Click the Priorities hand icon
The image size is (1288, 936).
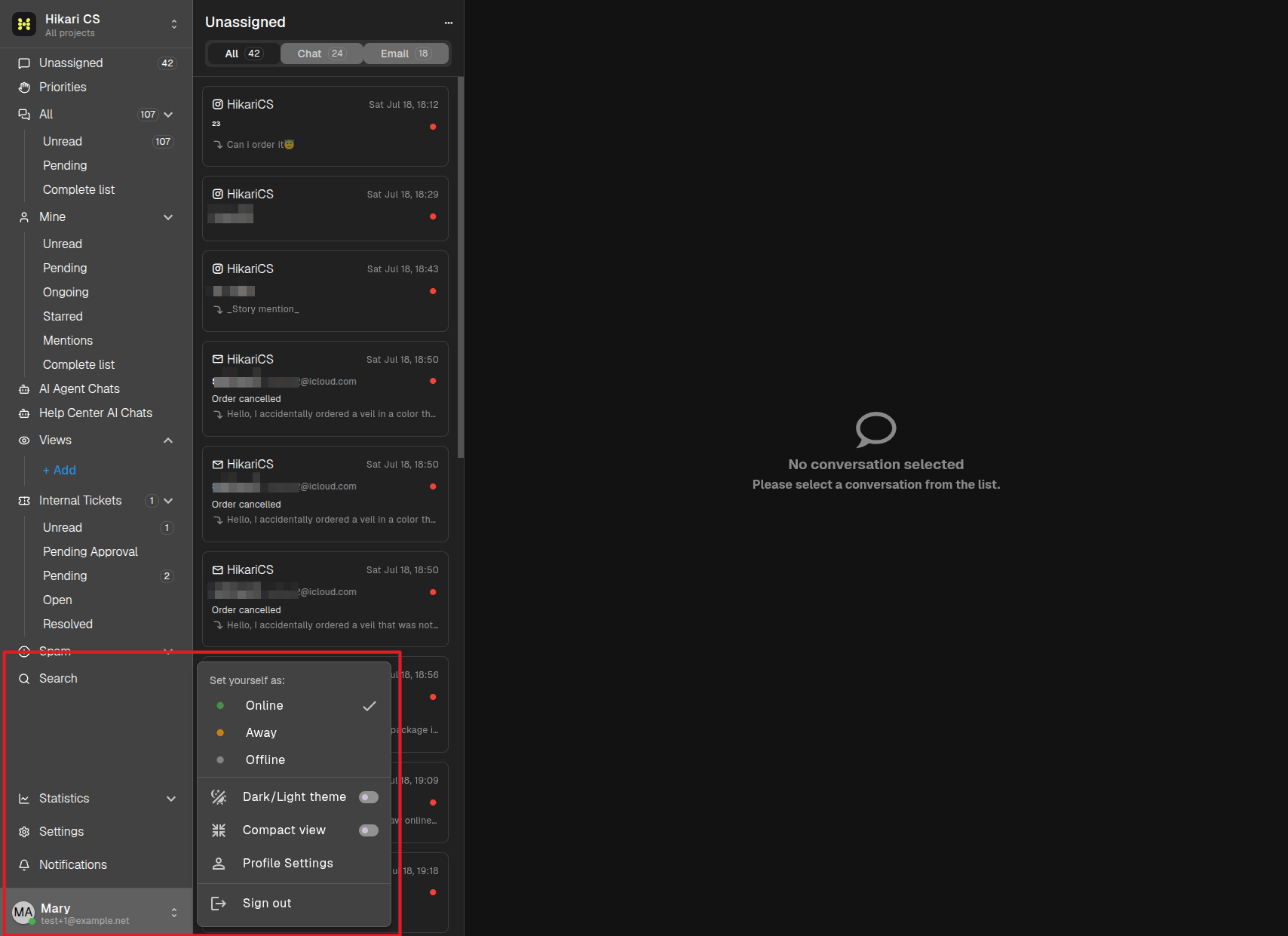[24, 87]
